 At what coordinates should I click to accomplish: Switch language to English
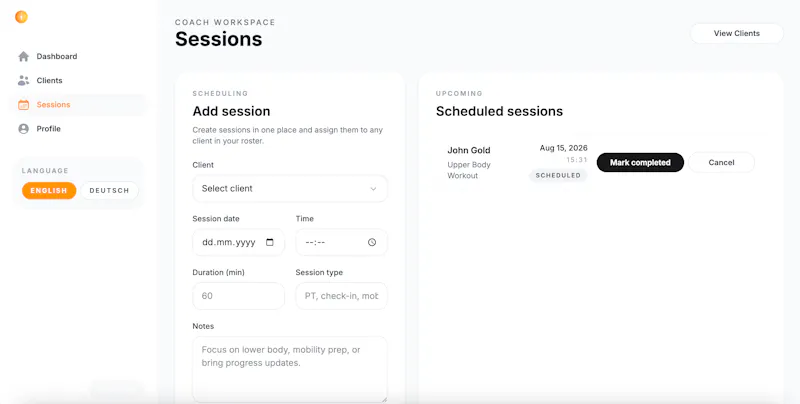[x=49, y=191]
